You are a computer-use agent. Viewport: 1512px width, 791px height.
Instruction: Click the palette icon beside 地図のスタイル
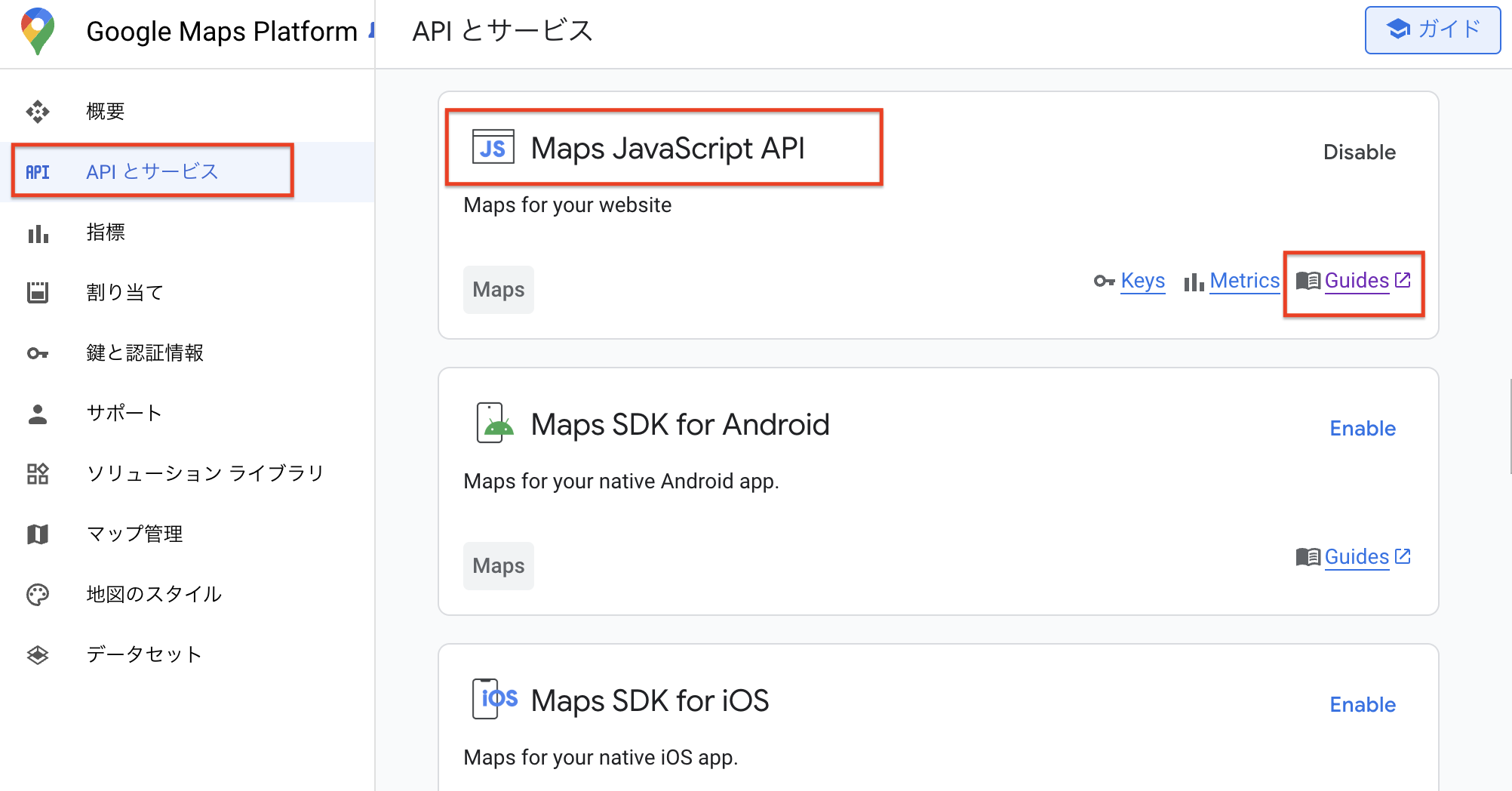point(38,595)
